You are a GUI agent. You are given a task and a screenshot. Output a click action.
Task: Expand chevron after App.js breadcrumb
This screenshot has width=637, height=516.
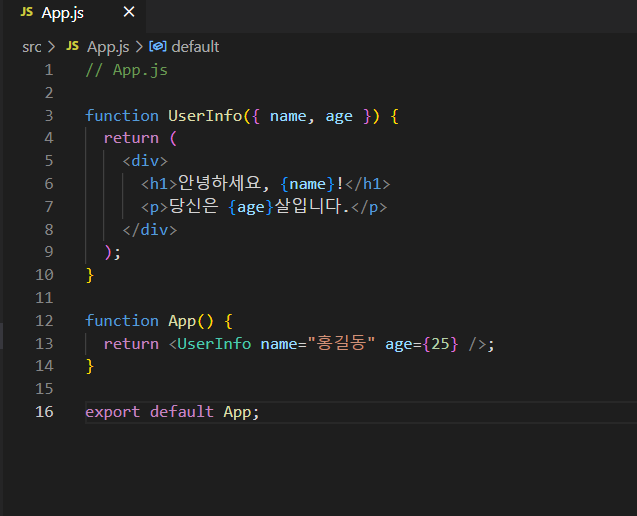click(x=139, y=47)
